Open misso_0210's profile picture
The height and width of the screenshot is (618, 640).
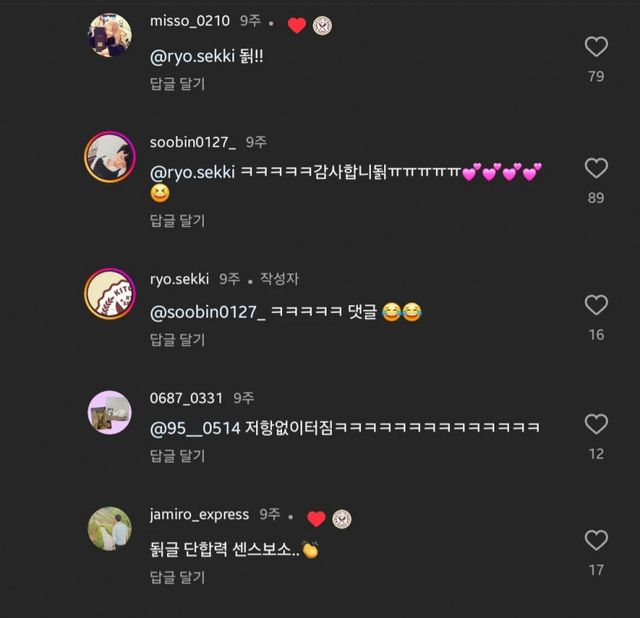[109, 35]
